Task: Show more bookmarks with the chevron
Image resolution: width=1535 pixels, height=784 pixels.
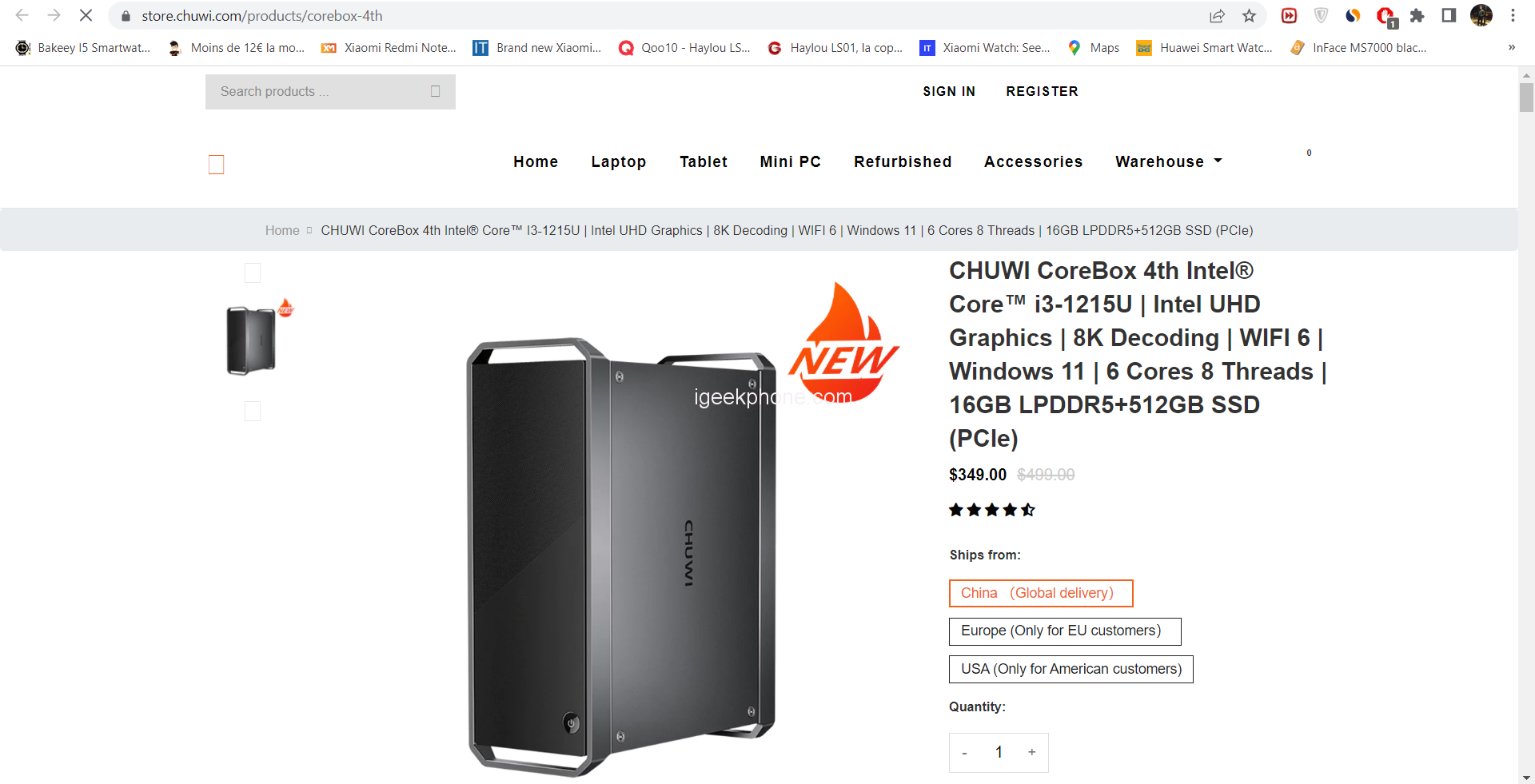Action: (1511, 48)
